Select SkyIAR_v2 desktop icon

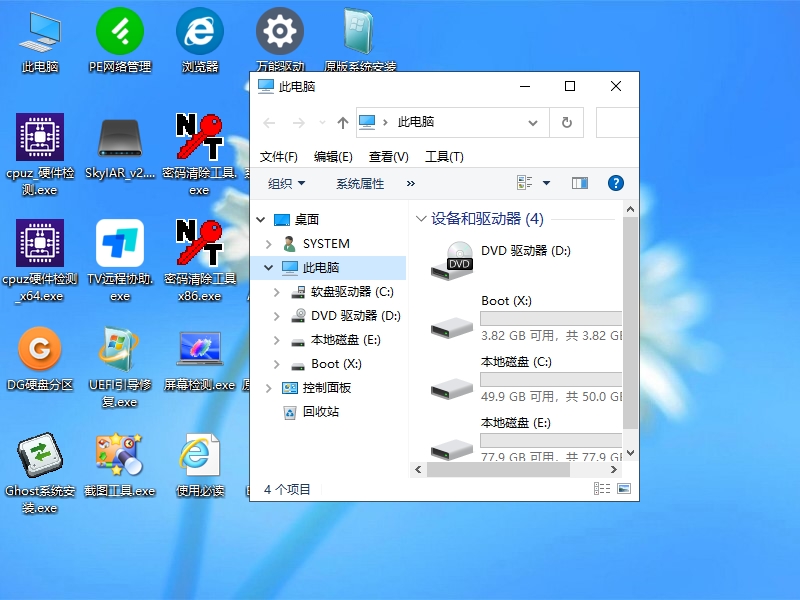click(120, 148)
